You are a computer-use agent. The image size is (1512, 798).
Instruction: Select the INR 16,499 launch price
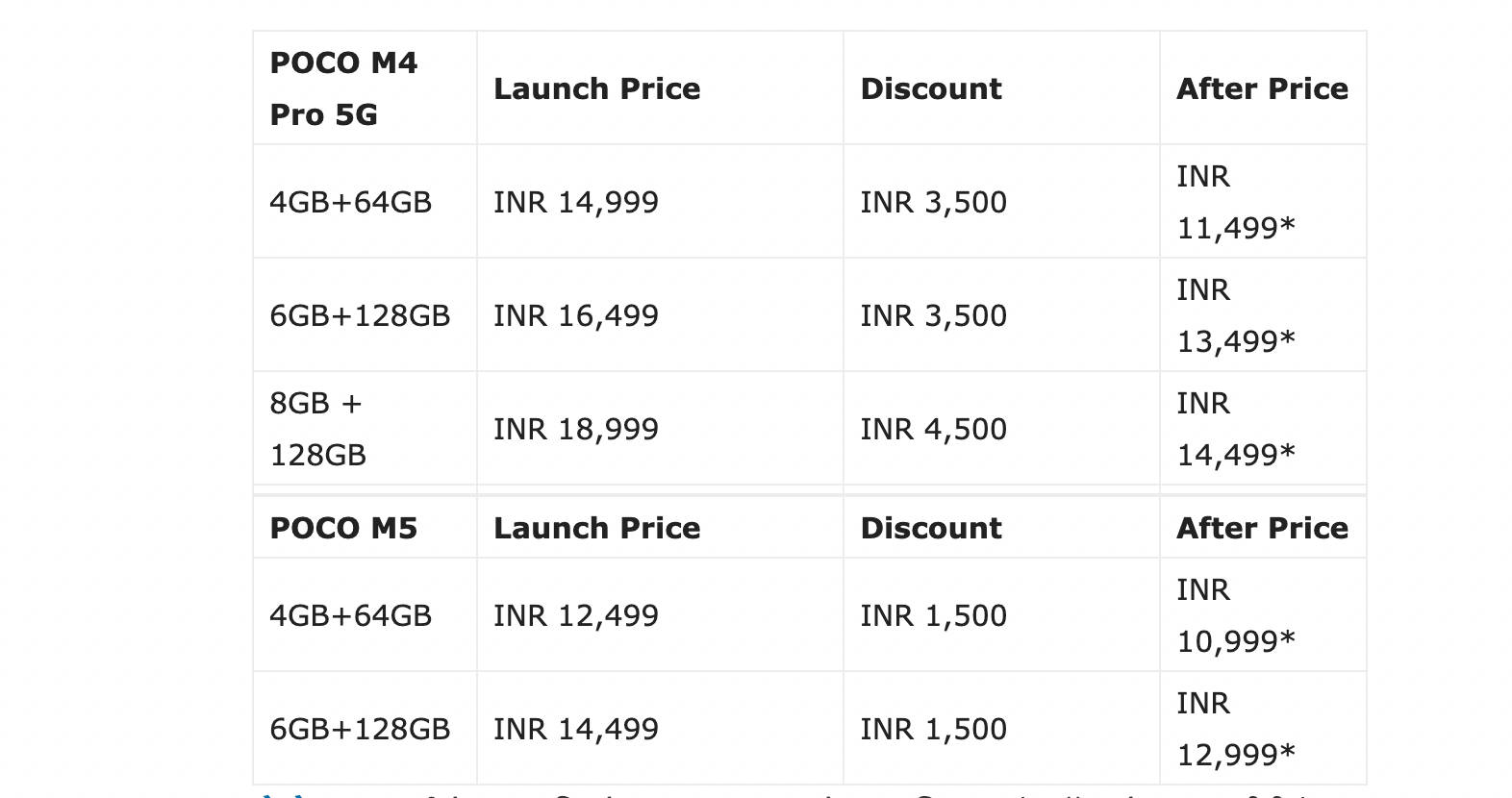[x=575, y=315]
